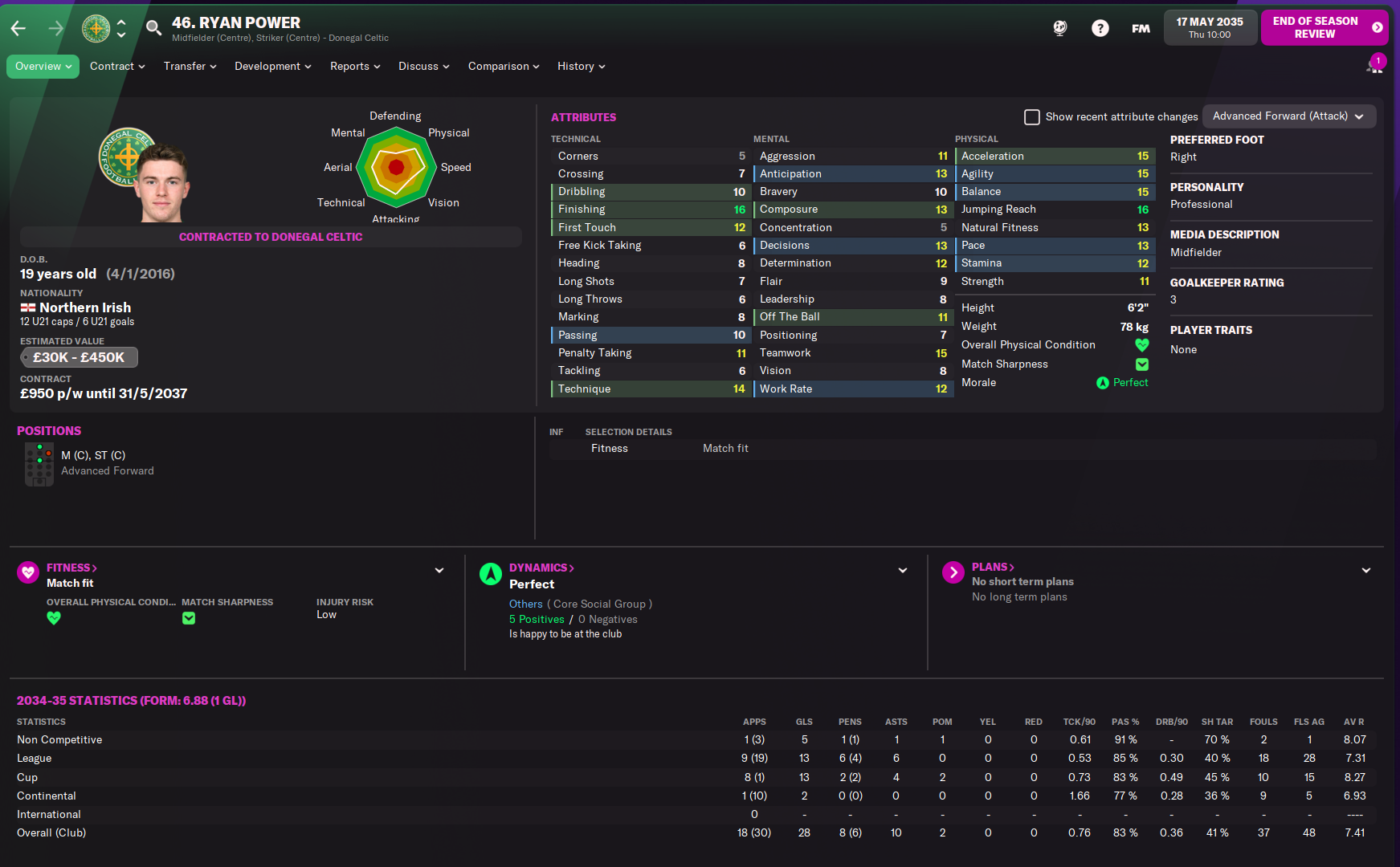Select the Acceleration attribute row
Image resolution: width=1400 pixels, height=867 pixels.
pos(1055,156)
